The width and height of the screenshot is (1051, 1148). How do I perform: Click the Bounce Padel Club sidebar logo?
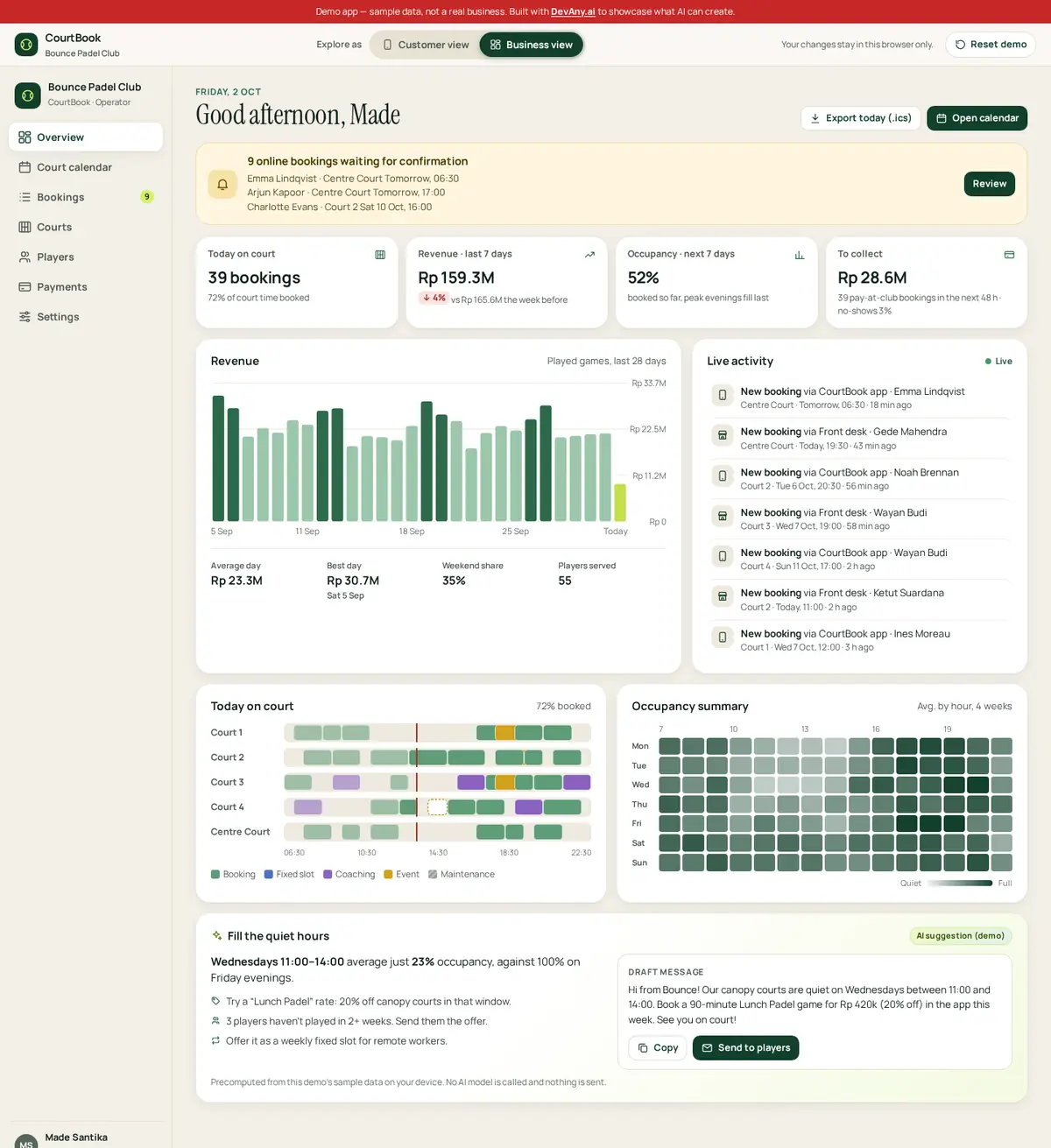28,95
